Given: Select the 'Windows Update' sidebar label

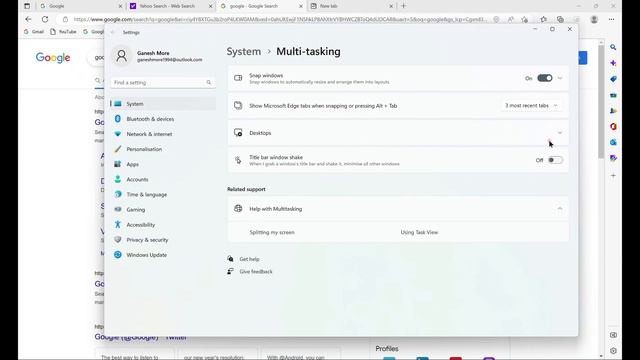Looking at the screenshot, I should (x=147, y=255).
